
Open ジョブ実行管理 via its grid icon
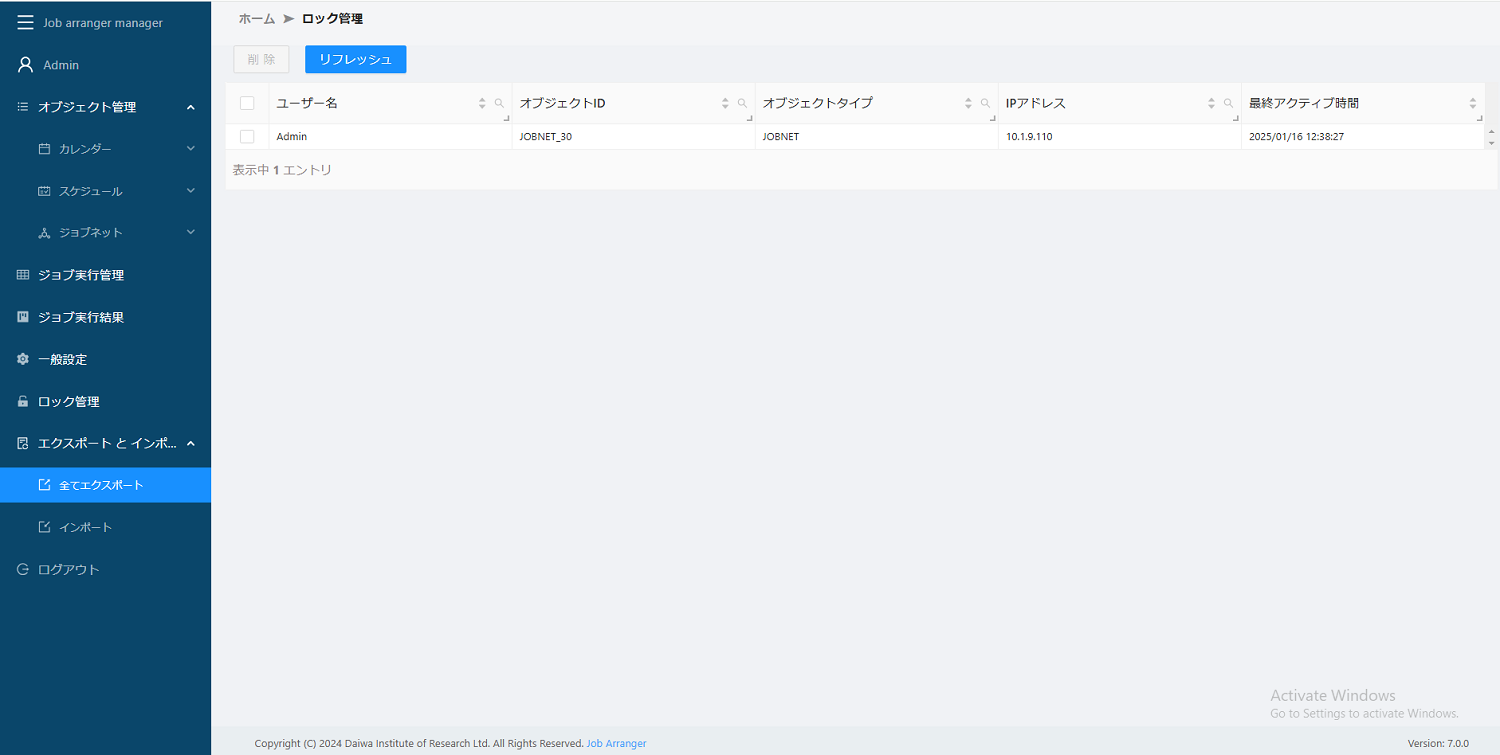click(21, 274)
